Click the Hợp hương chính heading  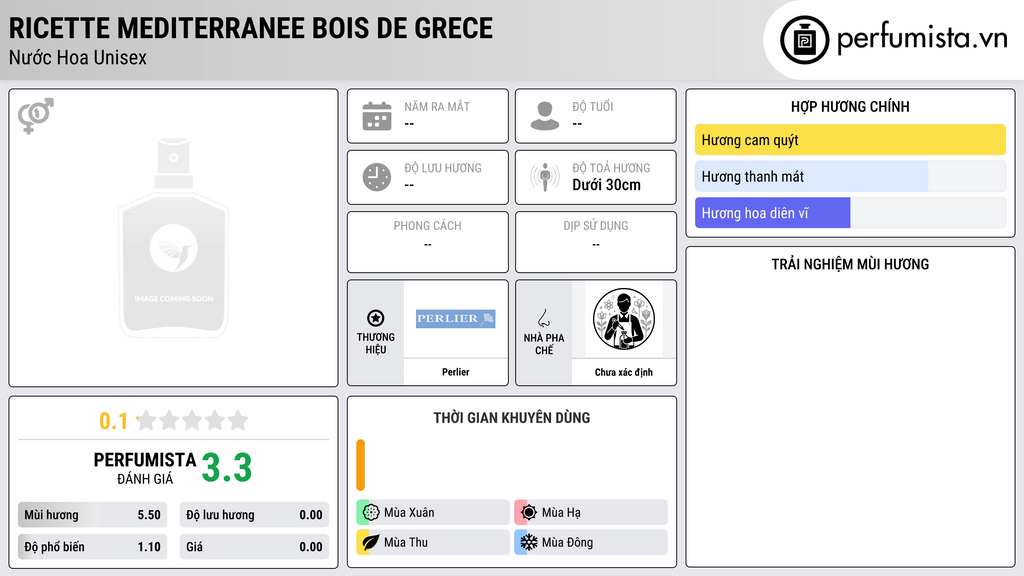click(850, 106)
